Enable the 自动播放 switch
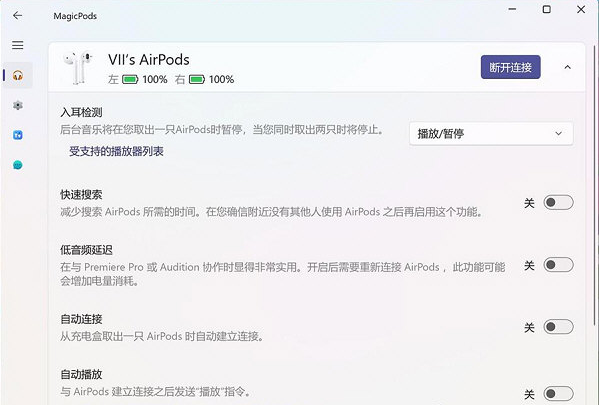This screenshot has height=405, width=600. pyautogui.click(x=558, y=394)
